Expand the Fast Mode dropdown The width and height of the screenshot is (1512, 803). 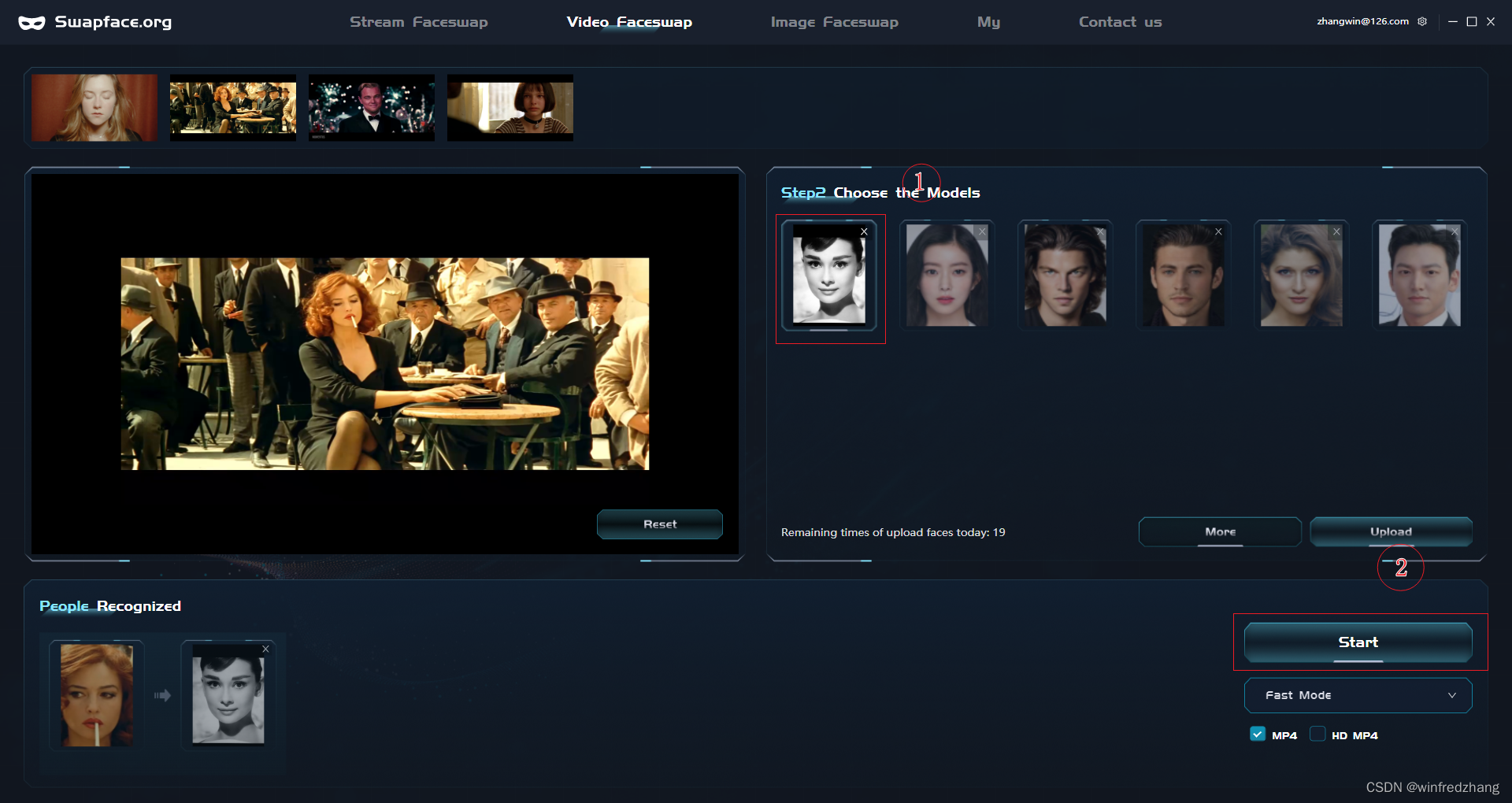[1358, 695]
